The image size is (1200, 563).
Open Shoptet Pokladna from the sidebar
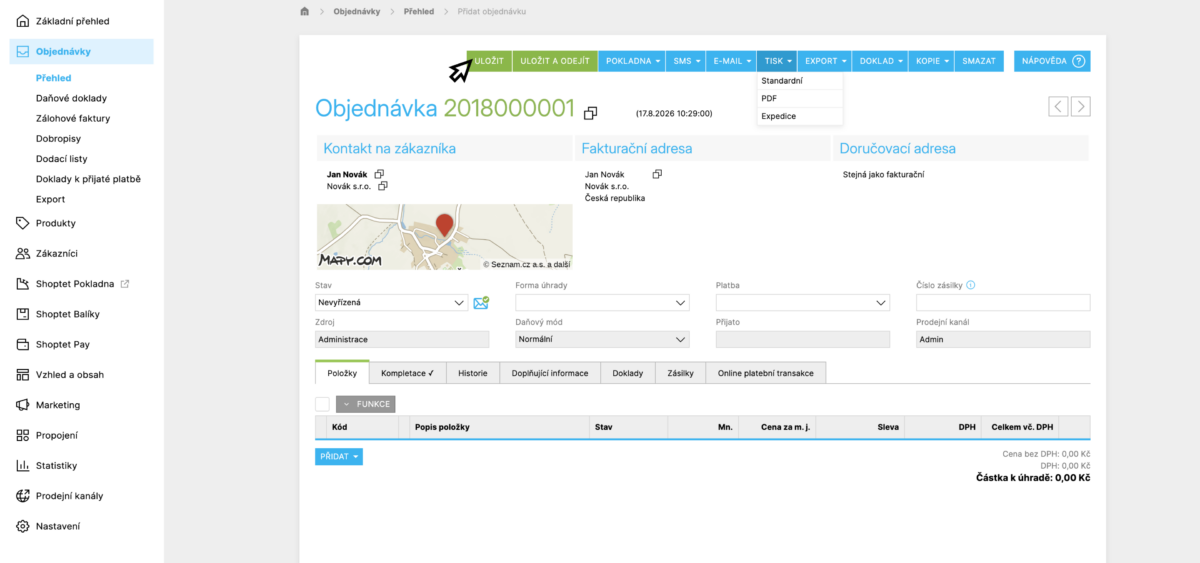point(73,284)
